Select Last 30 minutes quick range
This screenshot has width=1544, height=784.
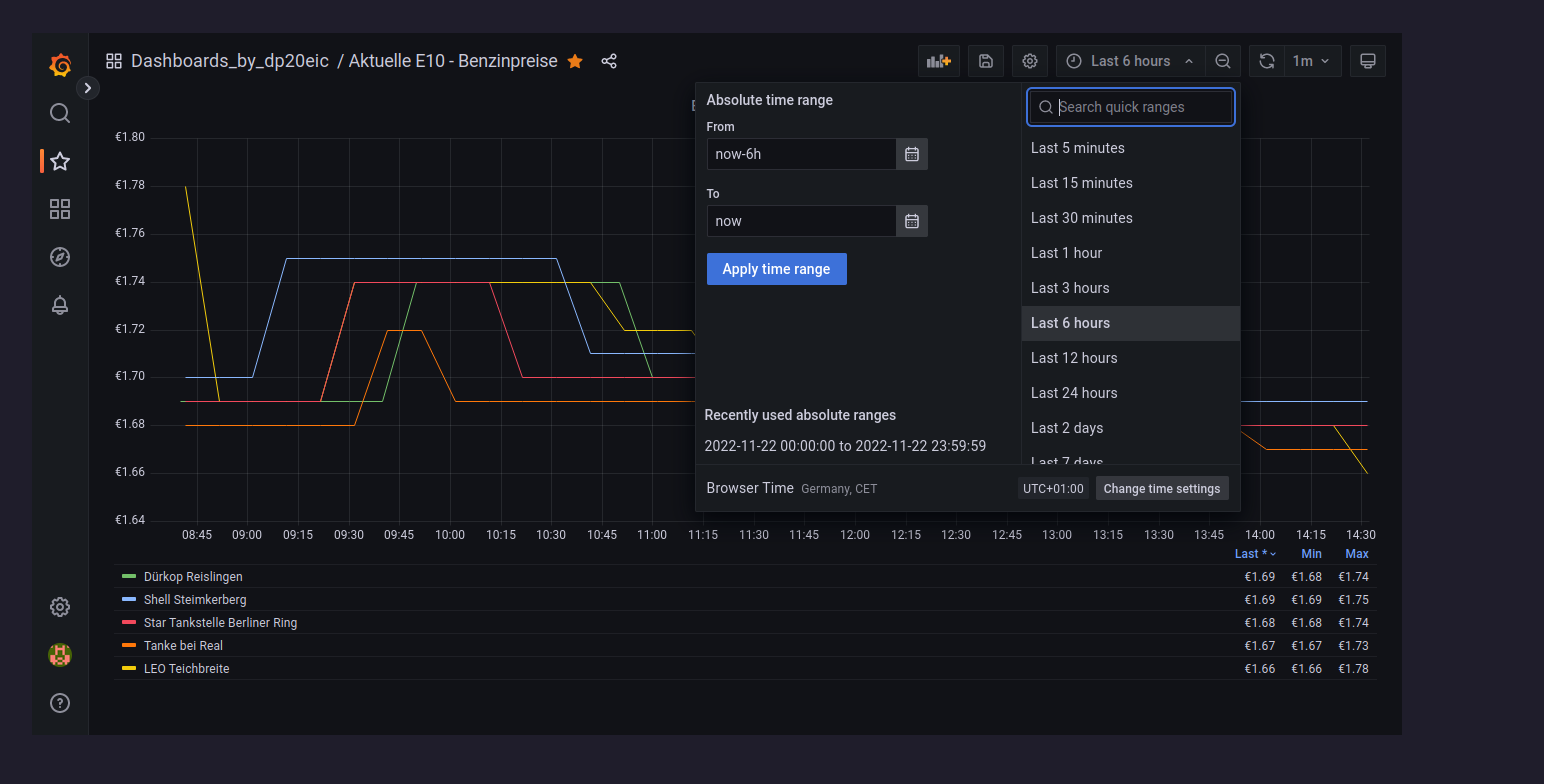1081,218
